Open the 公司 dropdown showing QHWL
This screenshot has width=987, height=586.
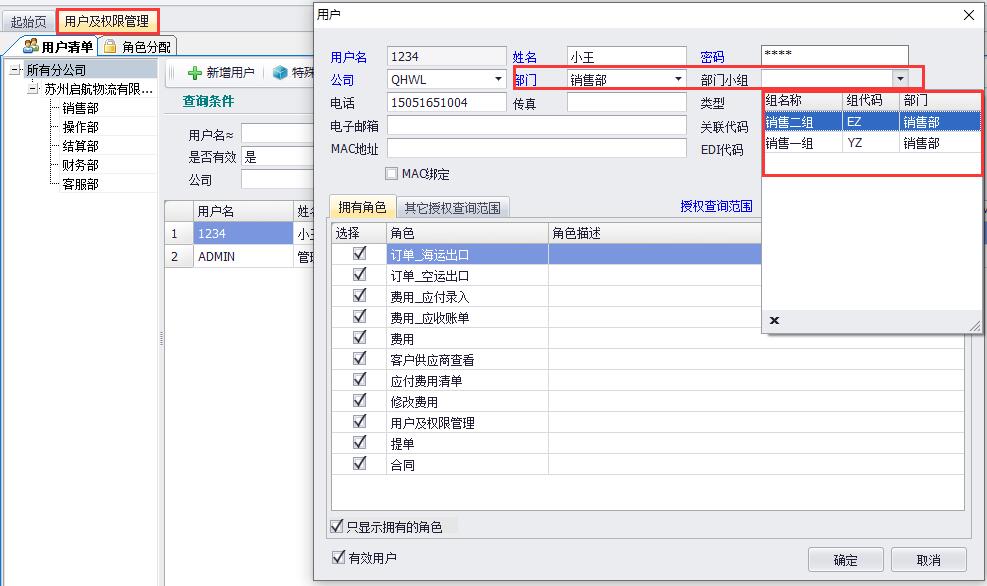(x=498, y=79)
